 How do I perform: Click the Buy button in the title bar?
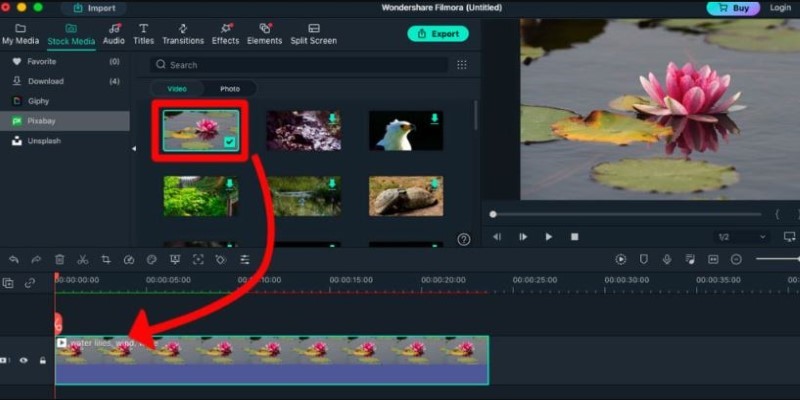coord(732,8)
